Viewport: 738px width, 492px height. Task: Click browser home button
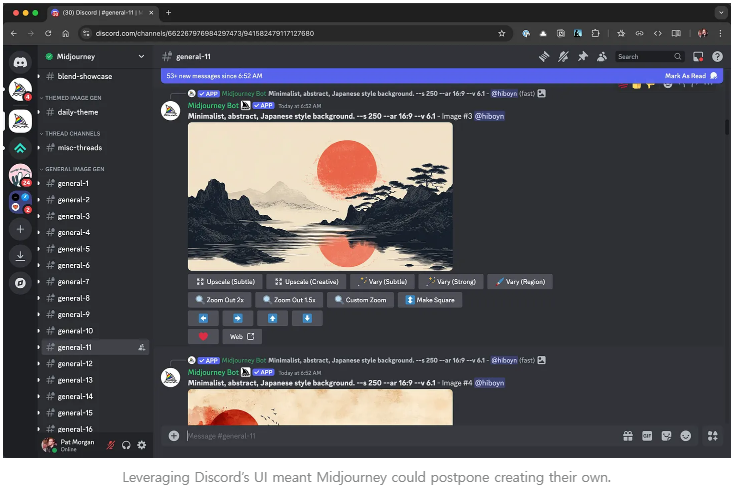click(65, 33)
